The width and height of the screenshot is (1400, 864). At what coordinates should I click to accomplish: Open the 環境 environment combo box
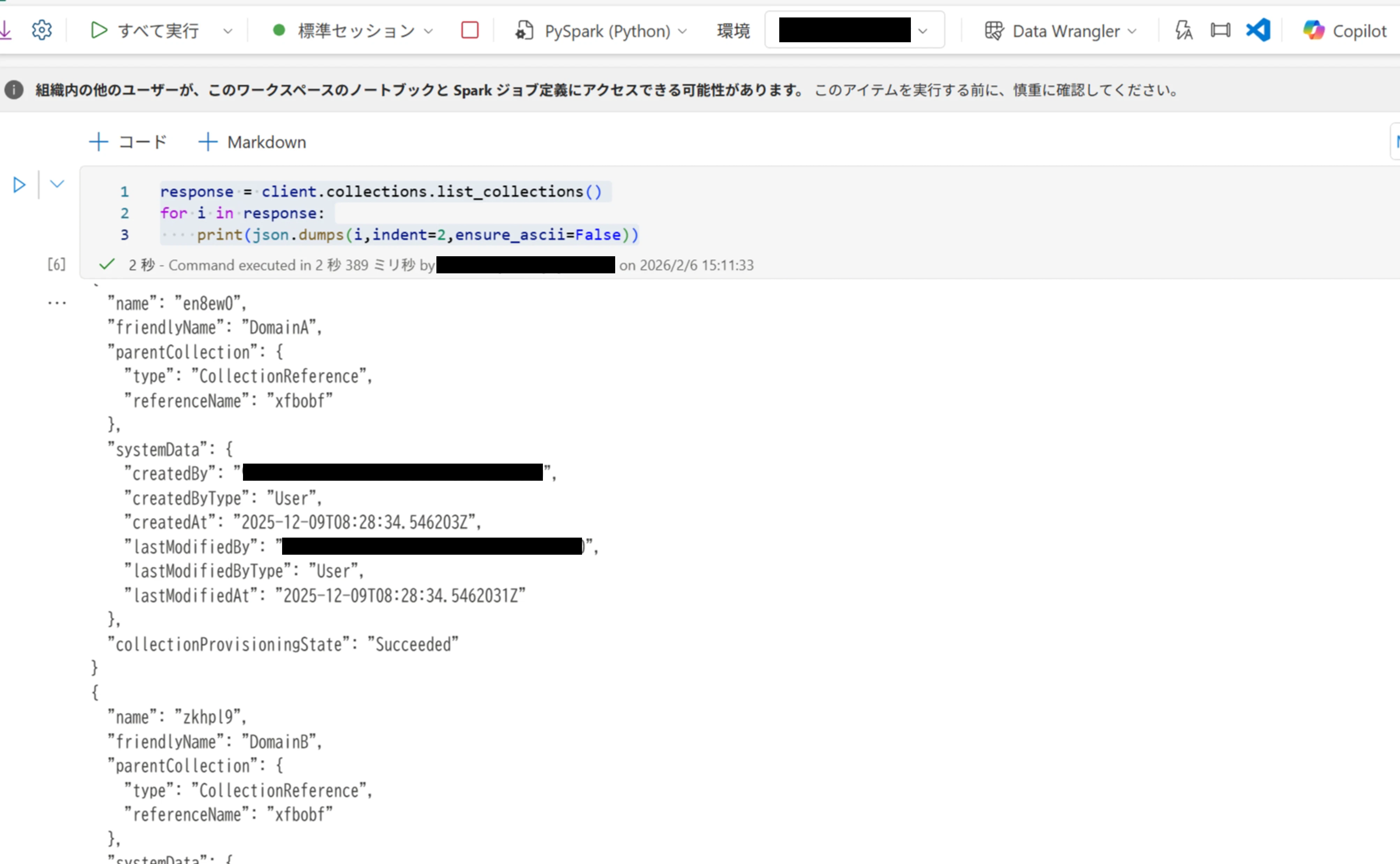pyautogui.click(x=854, y=30)
